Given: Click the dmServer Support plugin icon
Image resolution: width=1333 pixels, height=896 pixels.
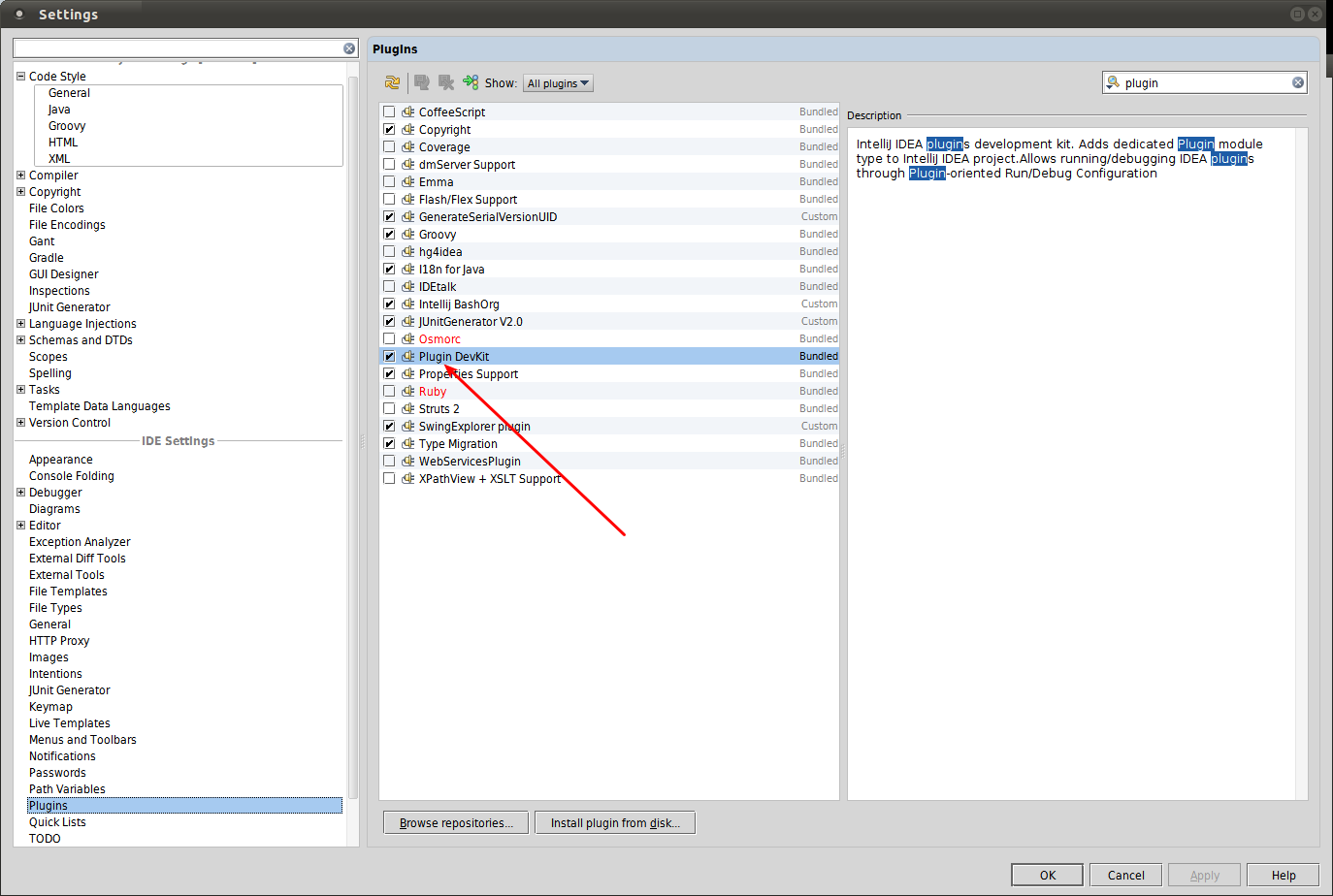Looking at the screenshot, I should [408, 165].
